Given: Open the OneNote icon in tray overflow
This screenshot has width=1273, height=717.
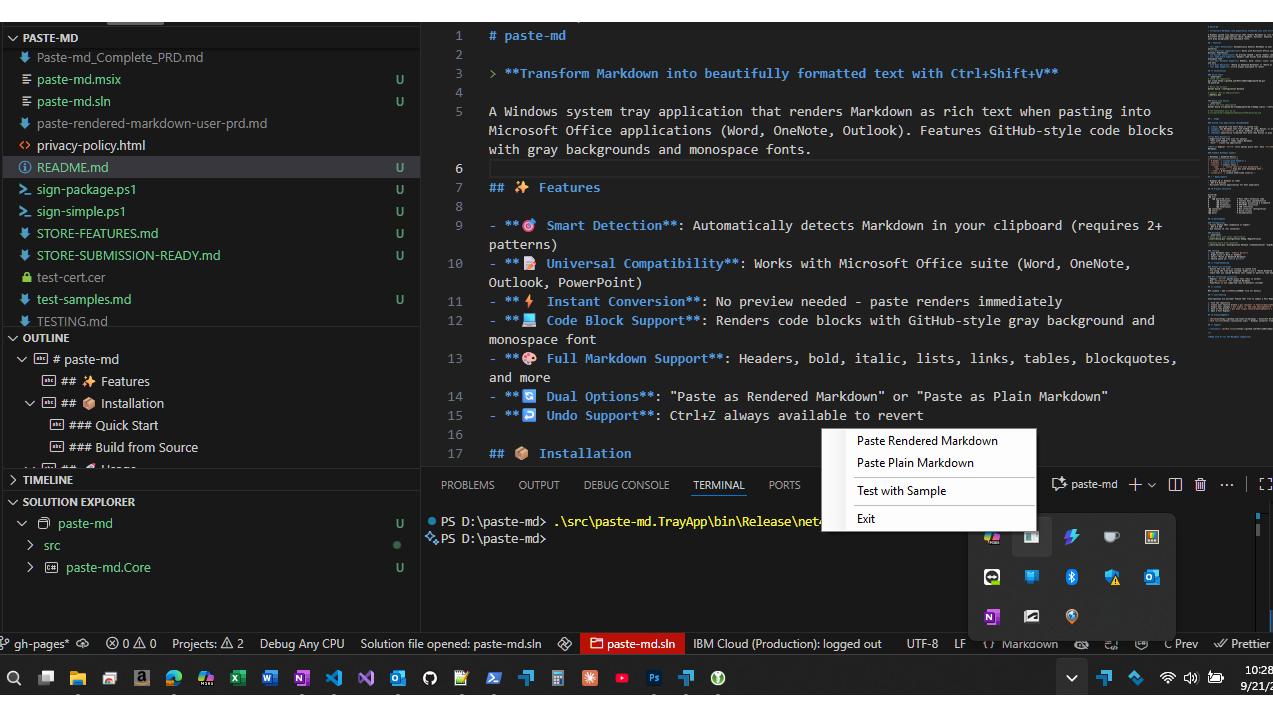Looking at the screenshot, I should point(991,617).
